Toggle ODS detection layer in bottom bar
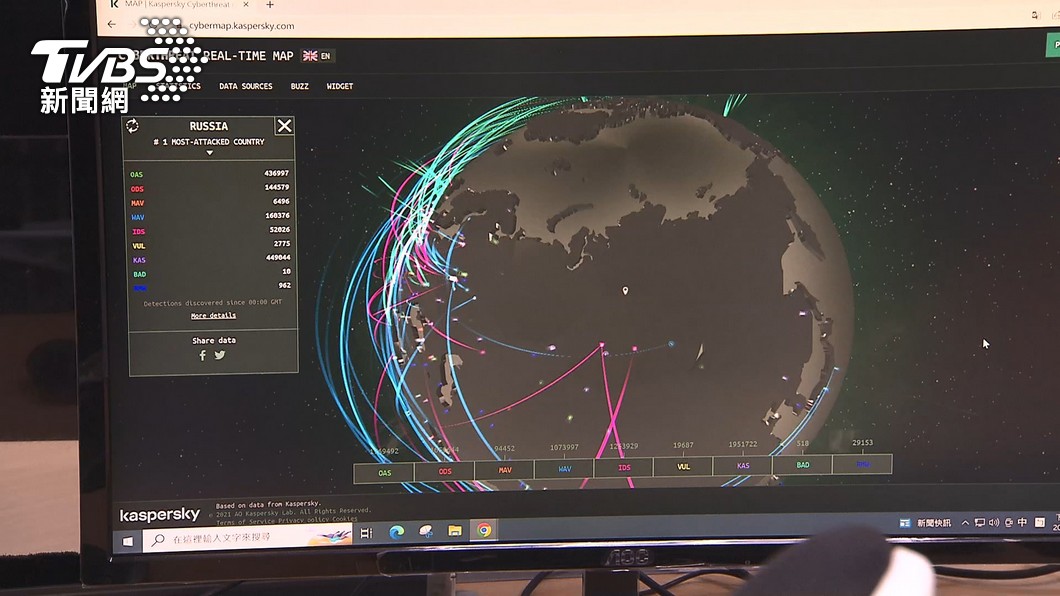Viewport: 1060px width, 596px height. pyautogui.click(x=444, y=471)
